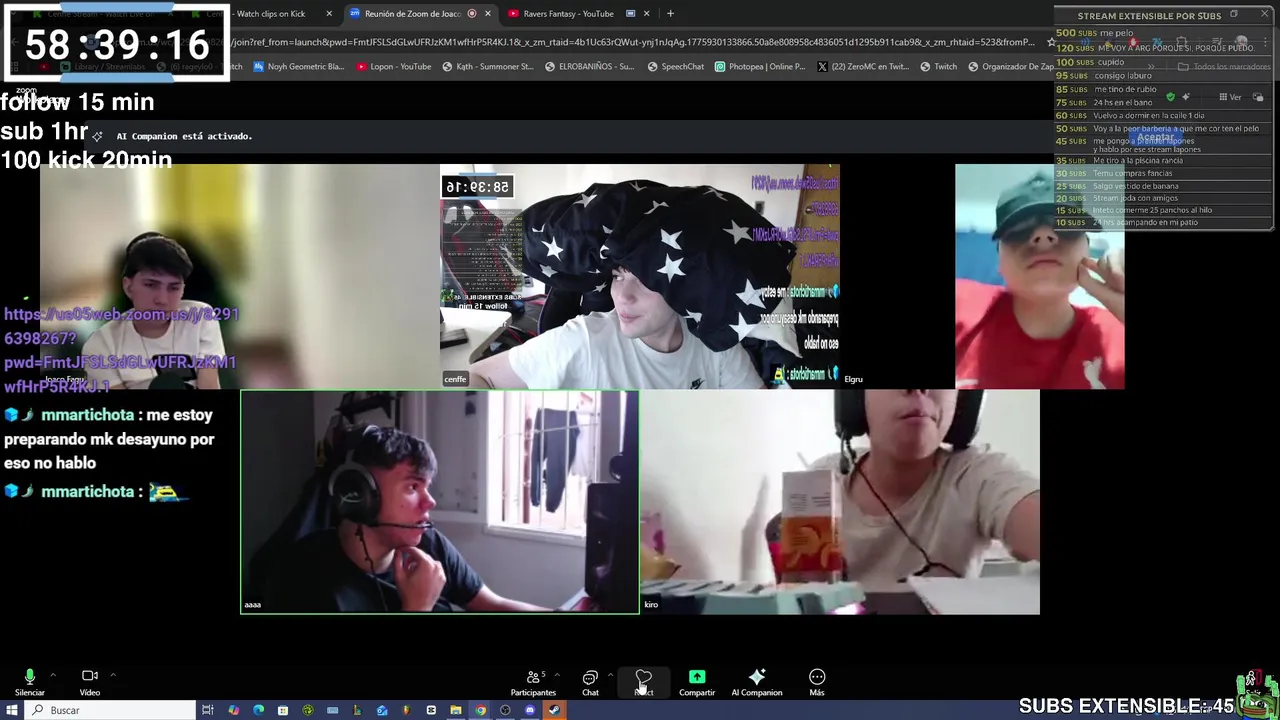Open the AI Companion sparkle icon
Screen dimensions: 1280x720
pos(757,677)
